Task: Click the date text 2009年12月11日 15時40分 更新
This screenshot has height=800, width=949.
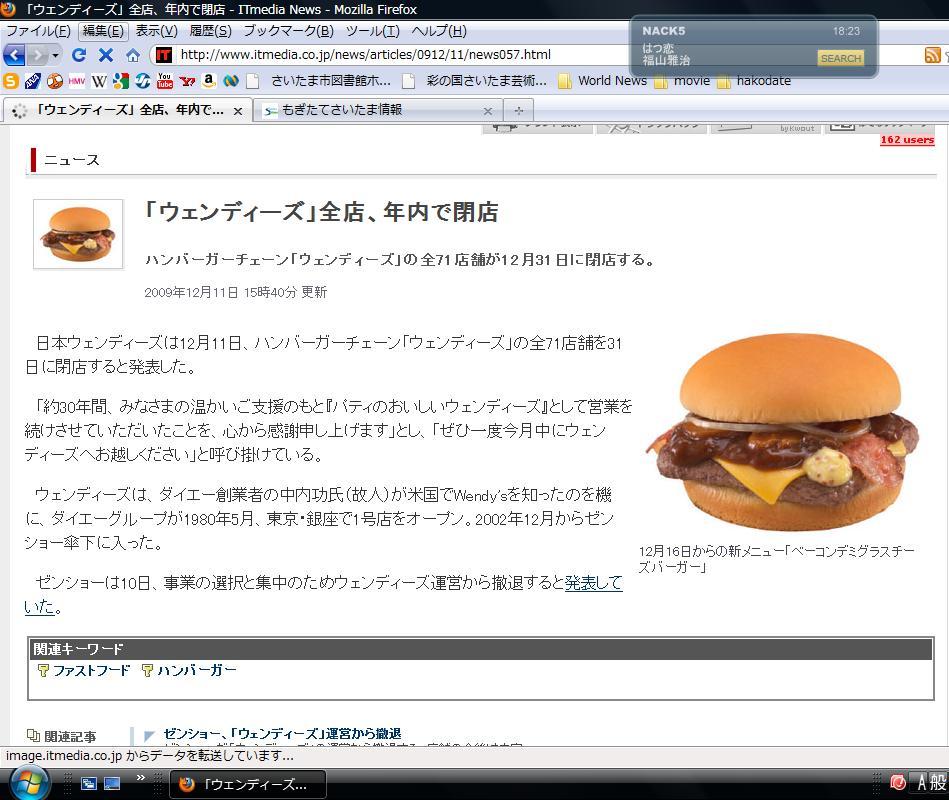Action: [x=235, y=292]
